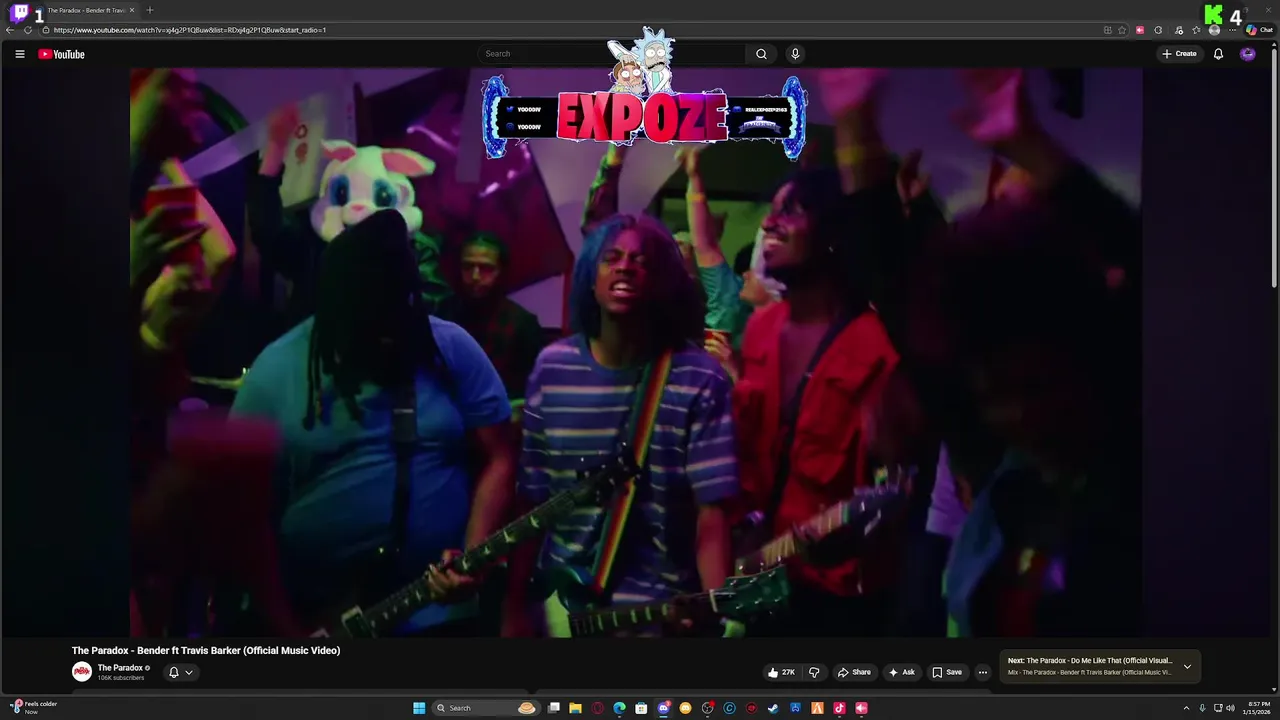1280x720 pixels.
Task: Open more actions three-dot menu
Action: (982, 672)
